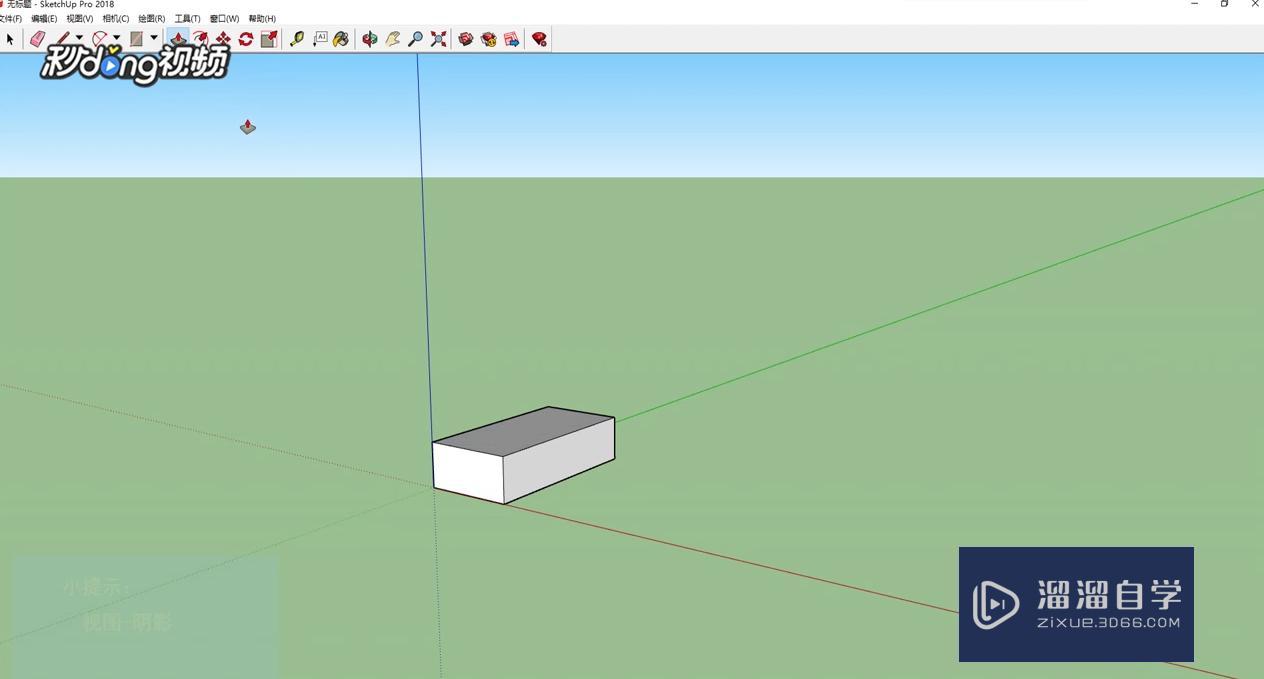Open the Extension Manager ruby icon
The image size is (1264, 679).
[x=539, y=39]
